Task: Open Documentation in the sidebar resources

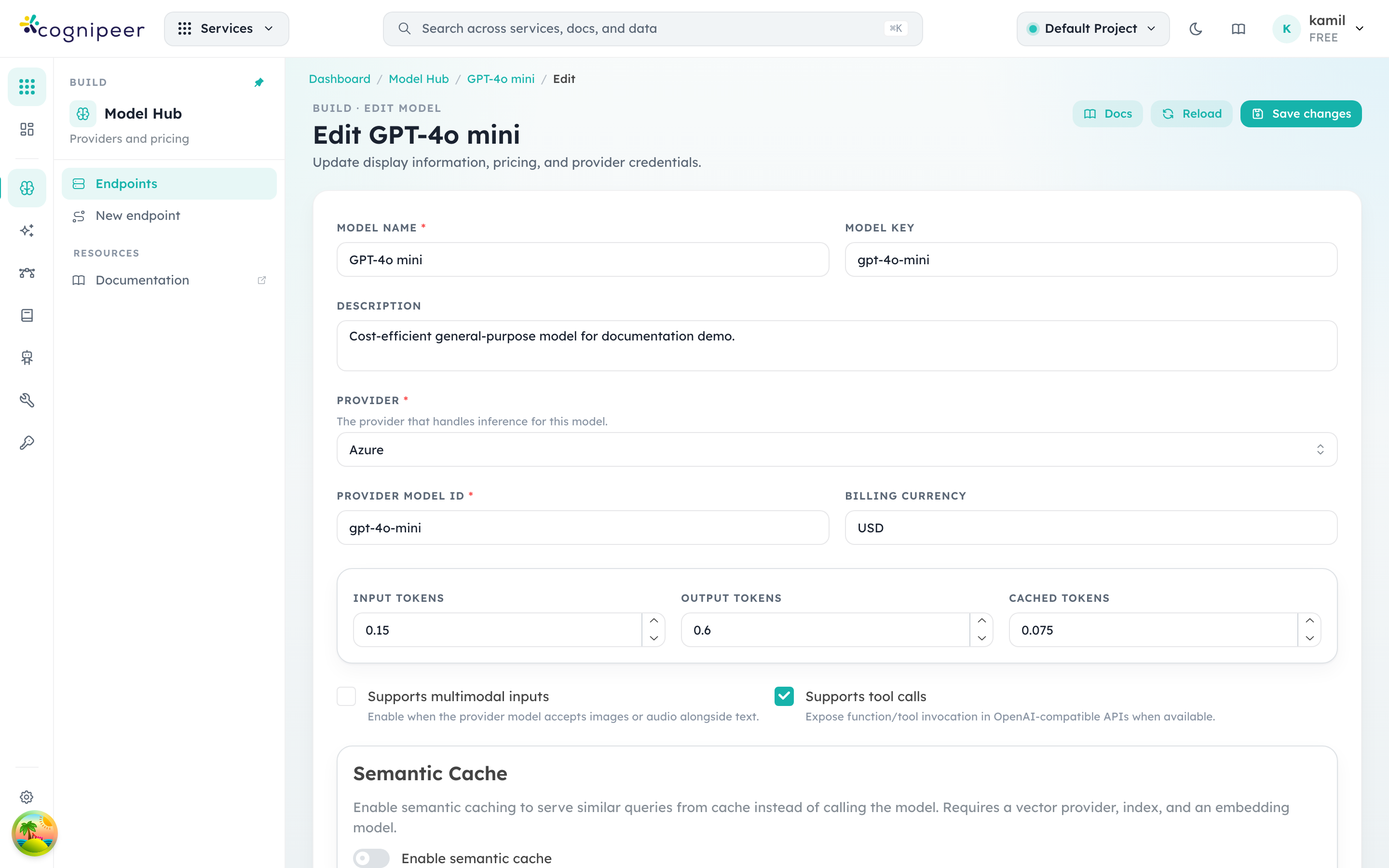Action: click(x=169, y=280)
